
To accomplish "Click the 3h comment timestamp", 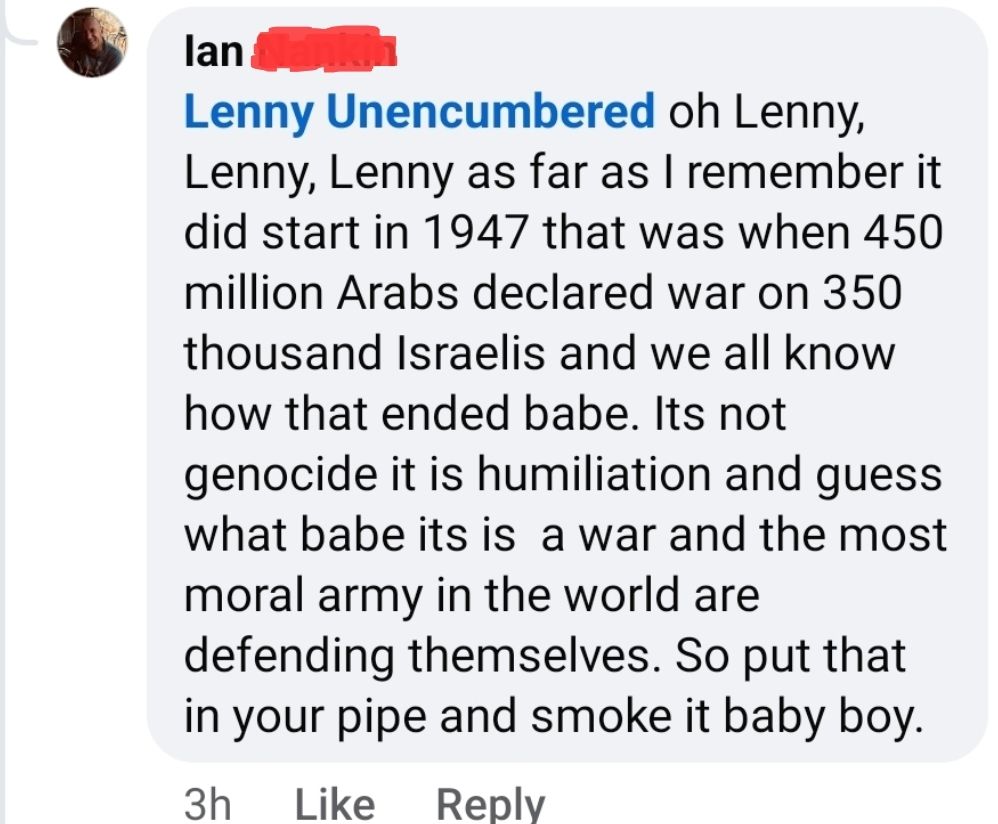I will coord(208,804).
